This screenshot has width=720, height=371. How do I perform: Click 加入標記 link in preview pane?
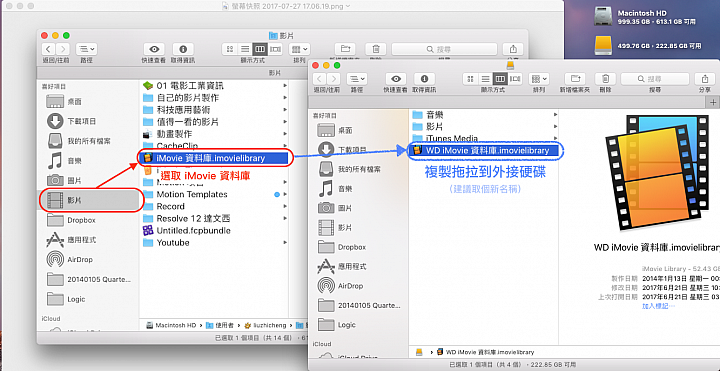[659, 305]
